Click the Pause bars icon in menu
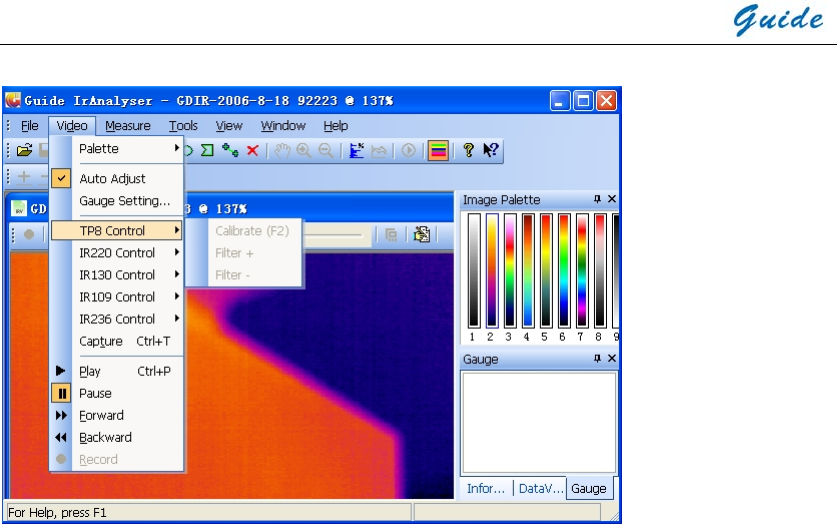Screen dimensions: 837x524 tap(61, 393)
